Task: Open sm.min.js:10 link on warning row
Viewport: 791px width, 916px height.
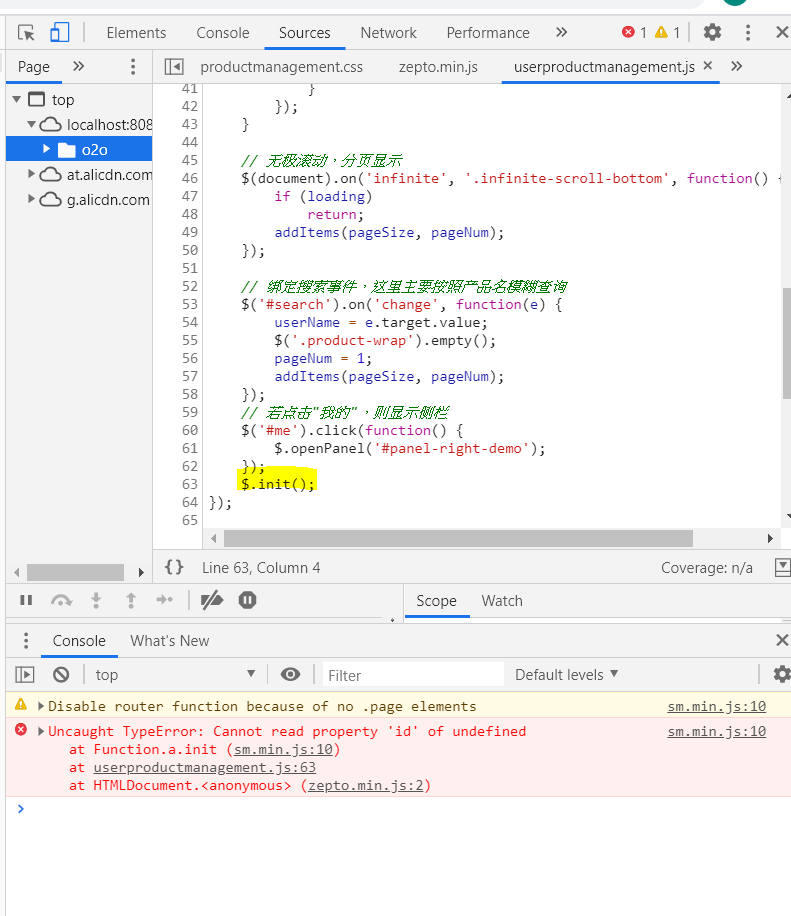Action: click(x=716, y=706)
